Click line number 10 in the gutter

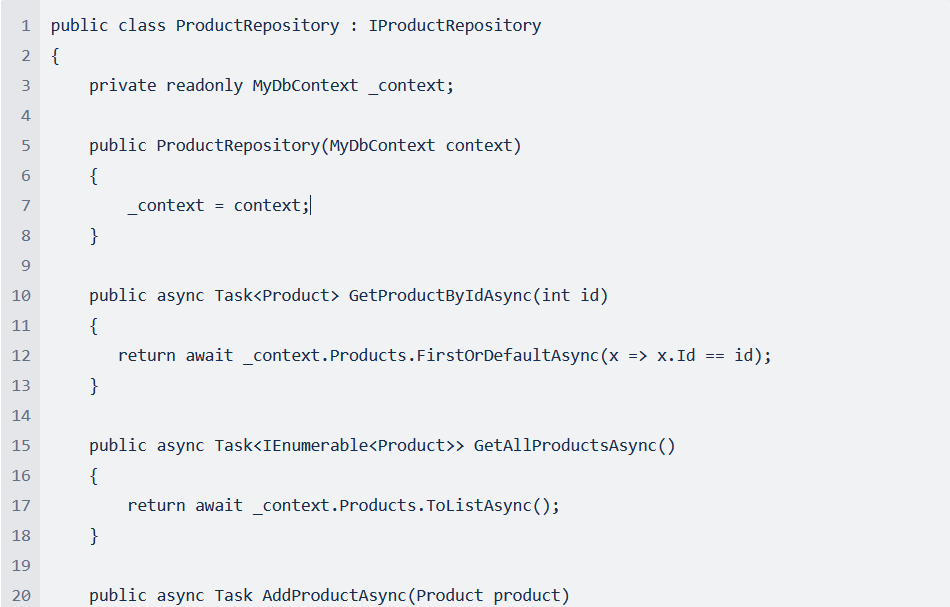(21, 296)
